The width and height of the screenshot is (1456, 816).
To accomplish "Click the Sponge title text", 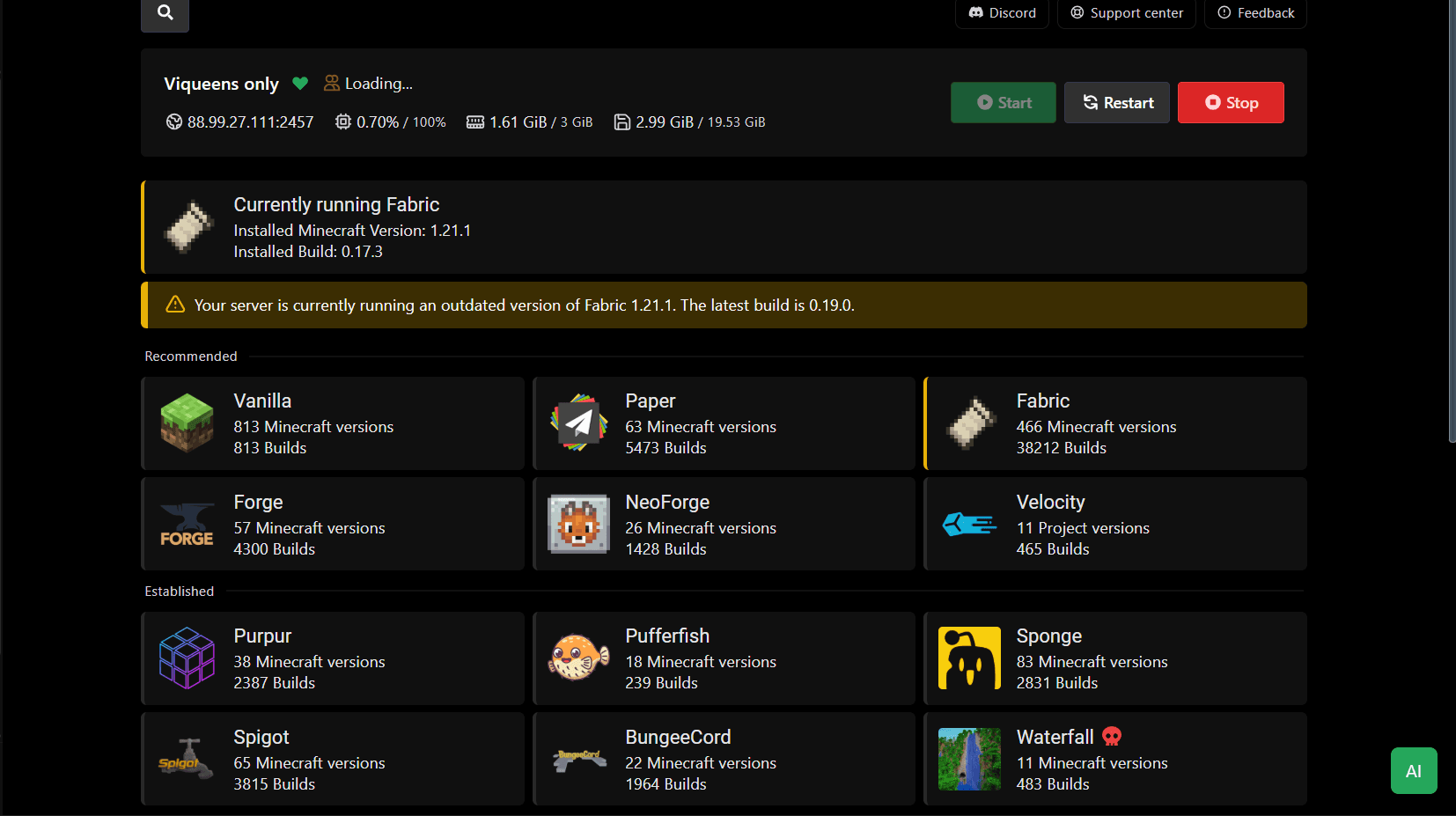I will [x=1049, y=636].
